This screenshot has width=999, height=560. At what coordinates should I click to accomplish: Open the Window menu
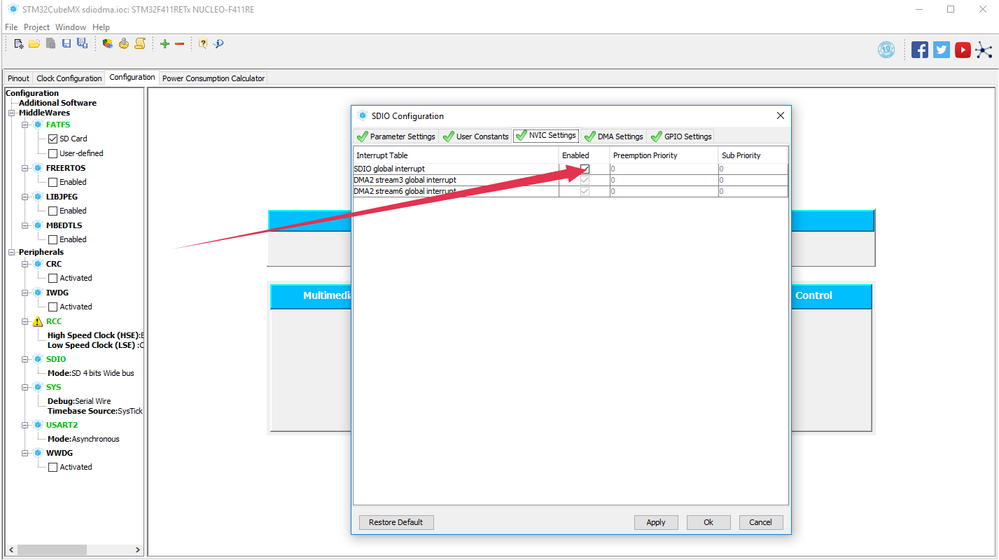click(x=70, y=27)
